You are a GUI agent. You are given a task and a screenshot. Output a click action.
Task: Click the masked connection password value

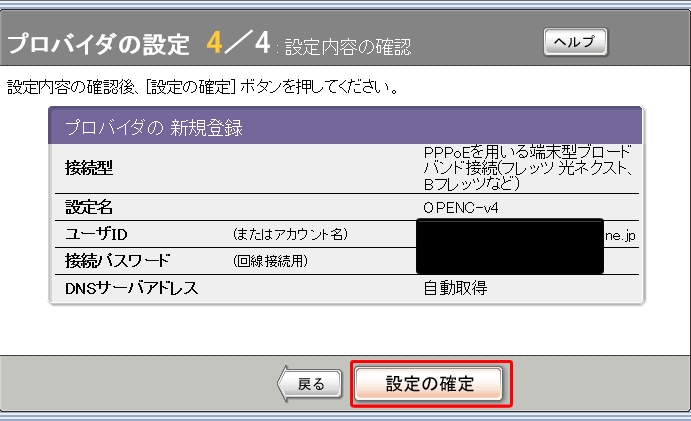510,259
